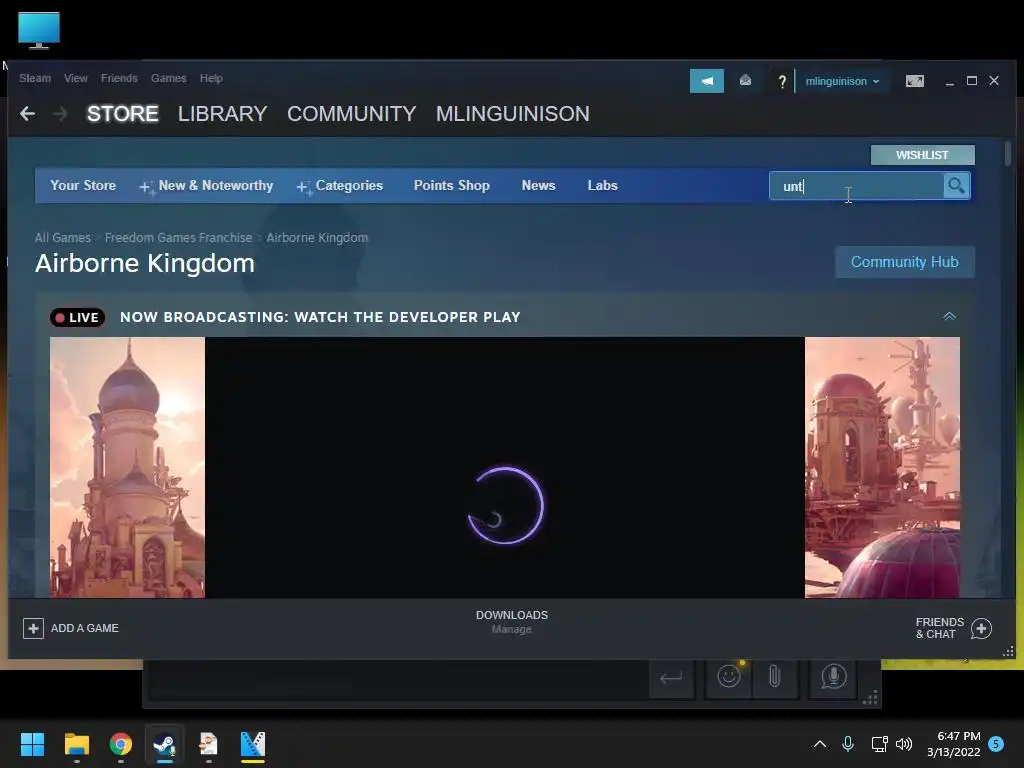Click the All Games breadcrumb
This screenshot has height=768, width=1024.
click(x=63, y=238)
